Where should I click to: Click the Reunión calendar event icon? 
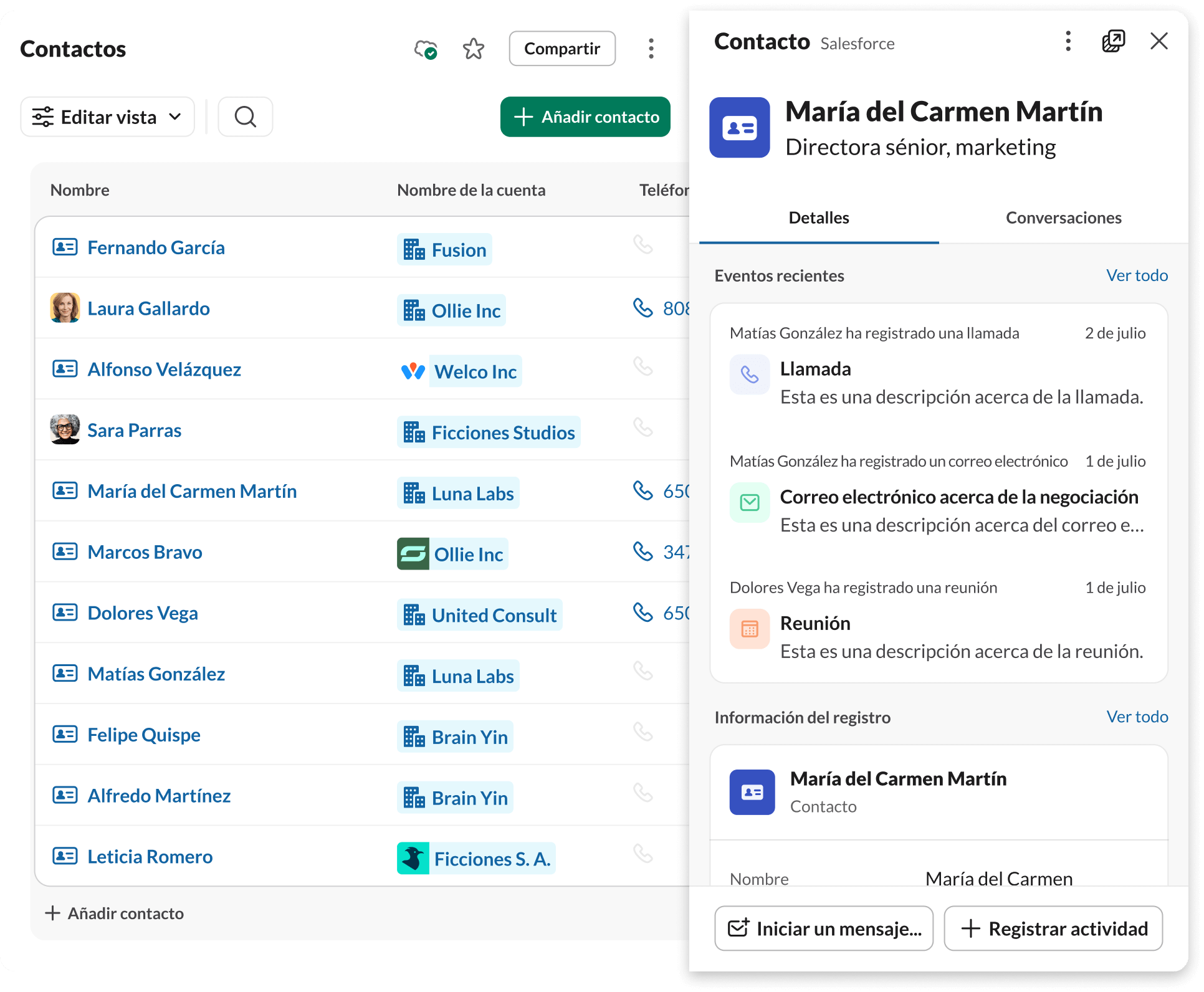[x=750, y=629]
